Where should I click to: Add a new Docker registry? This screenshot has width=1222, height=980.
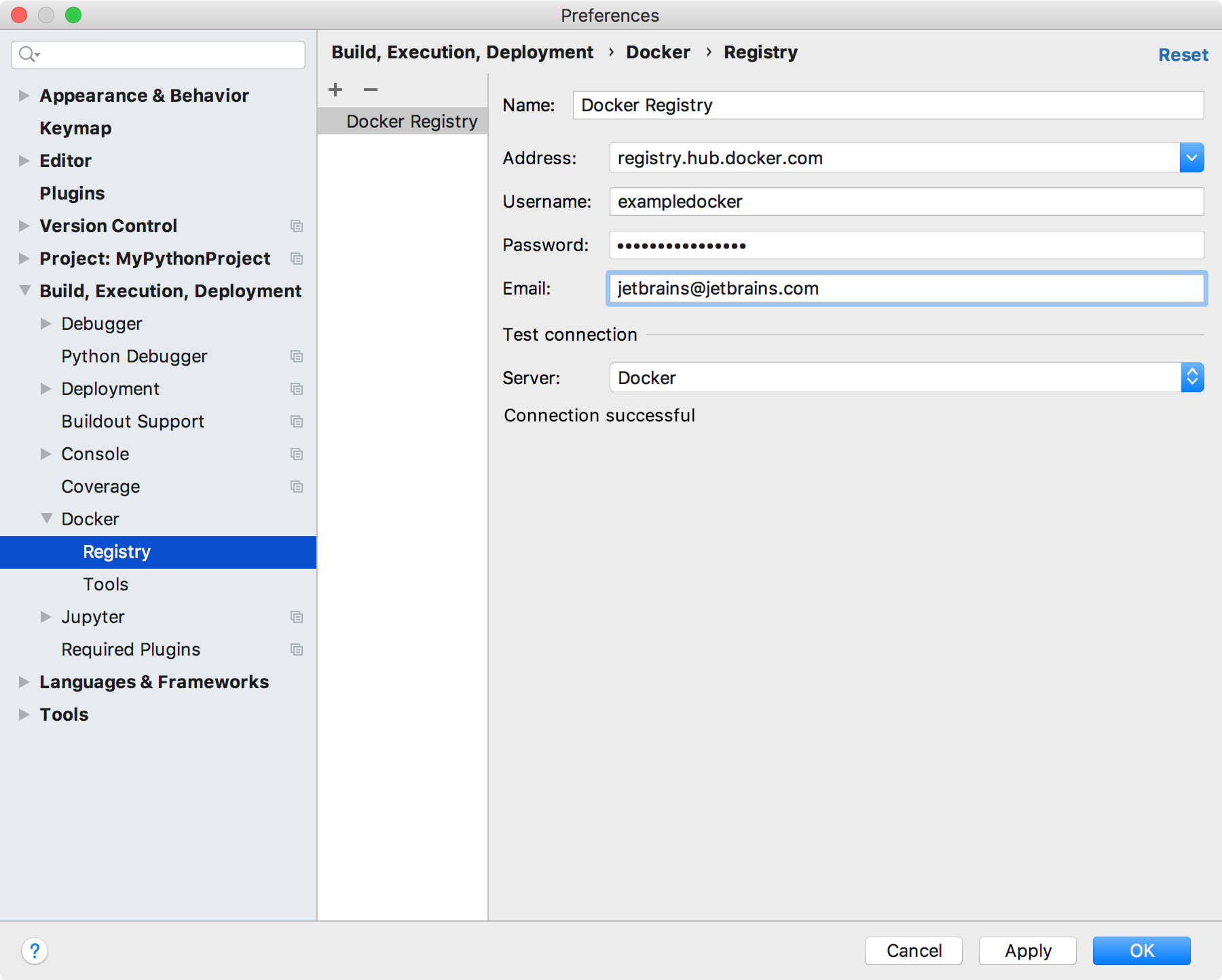(x=335, y=89)
